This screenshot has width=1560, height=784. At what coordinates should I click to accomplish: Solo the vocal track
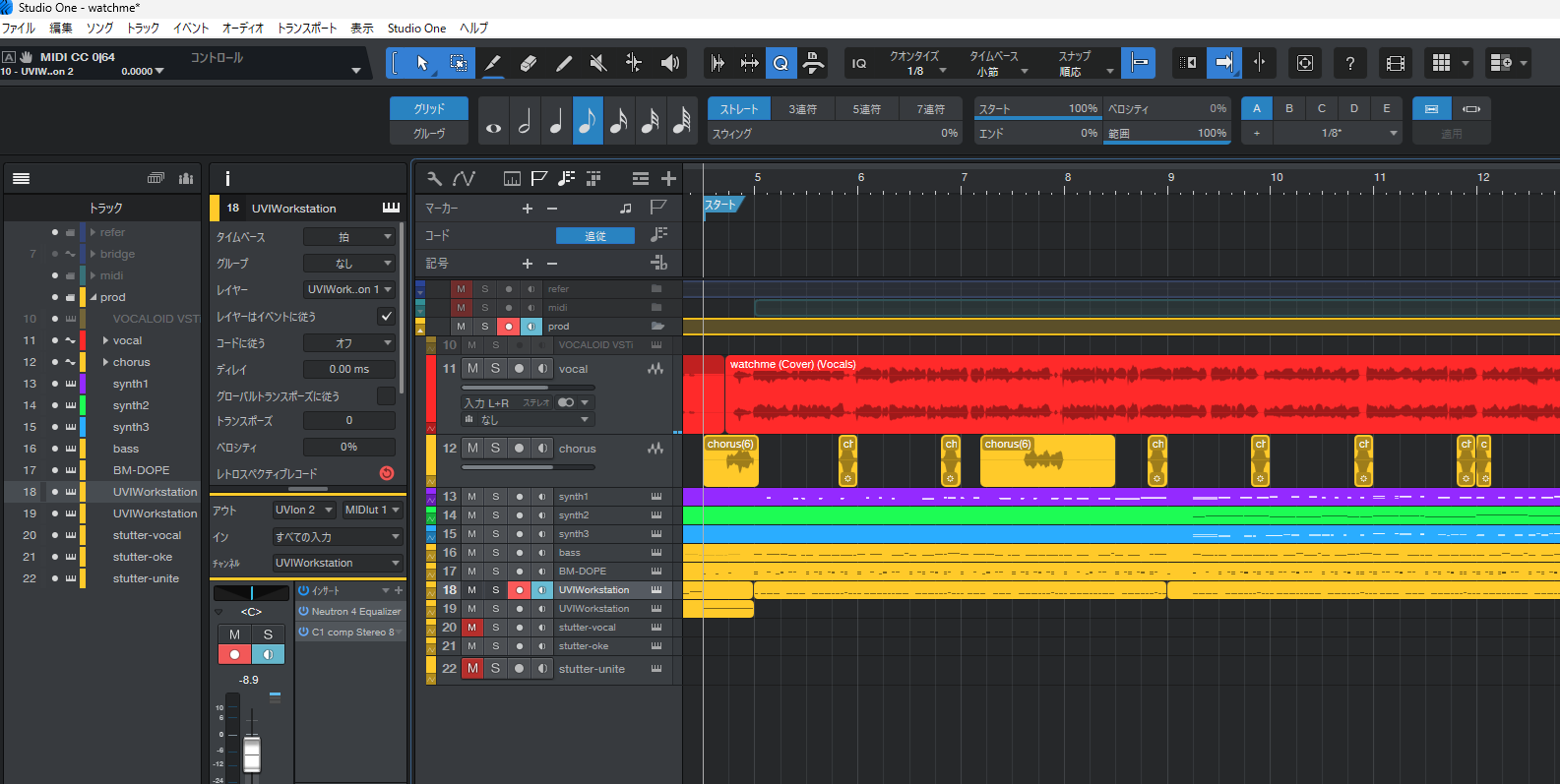[x=495, y=369]
